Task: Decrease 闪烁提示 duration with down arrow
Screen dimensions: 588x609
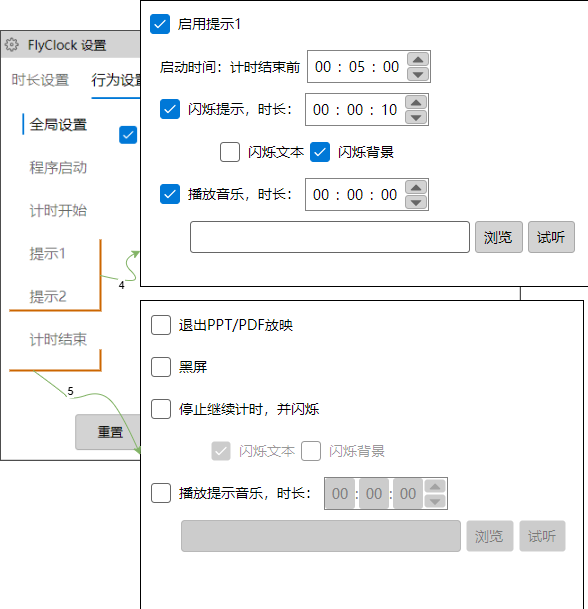Action: coord(416,117)
